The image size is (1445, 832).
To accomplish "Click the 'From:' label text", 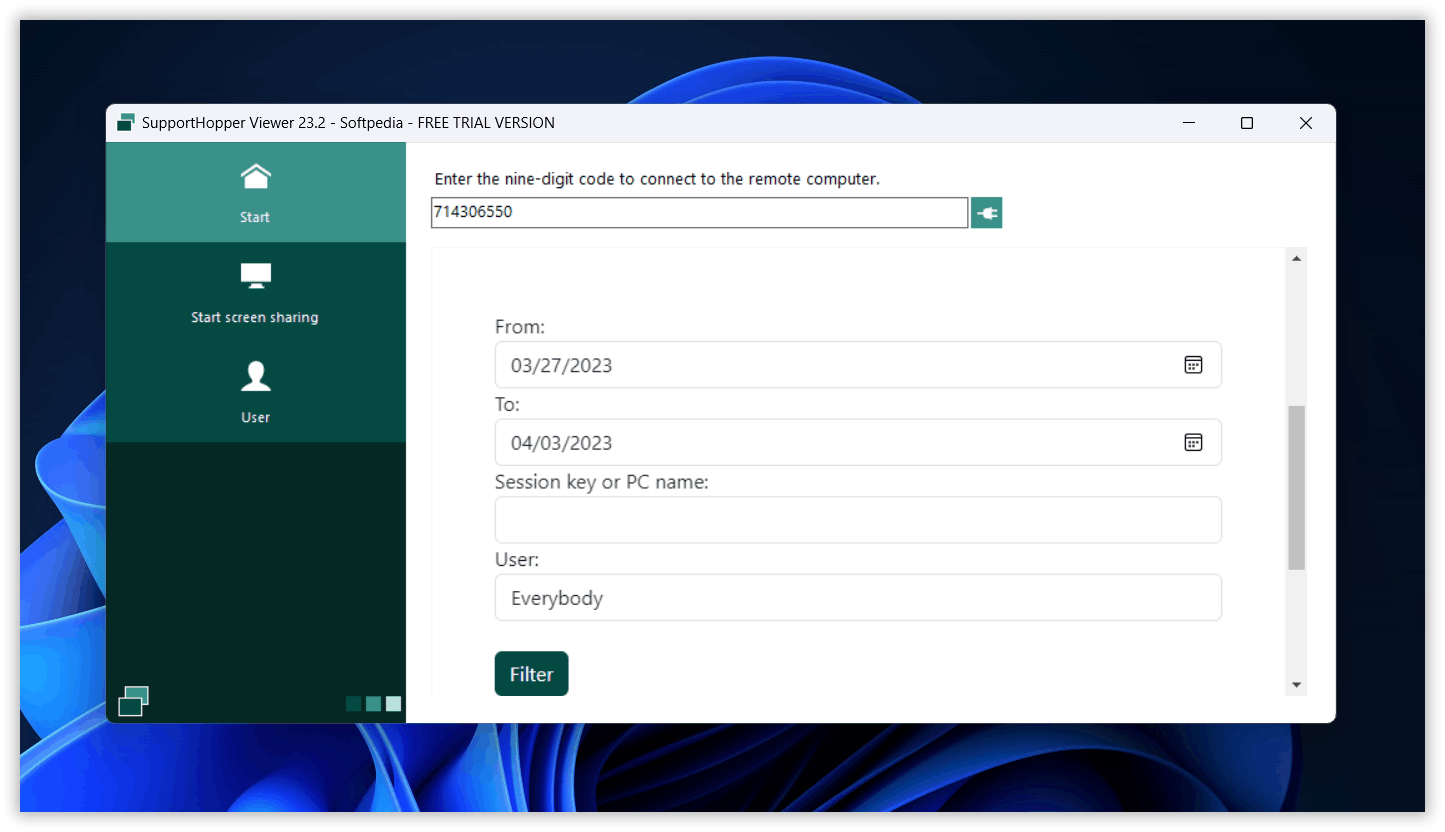I will click(520, 327).
